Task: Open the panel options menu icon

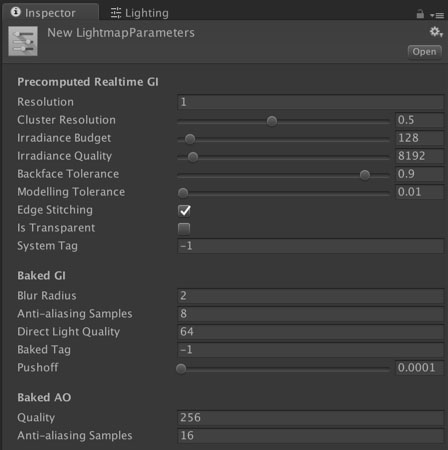Action: tap(437, 15)
